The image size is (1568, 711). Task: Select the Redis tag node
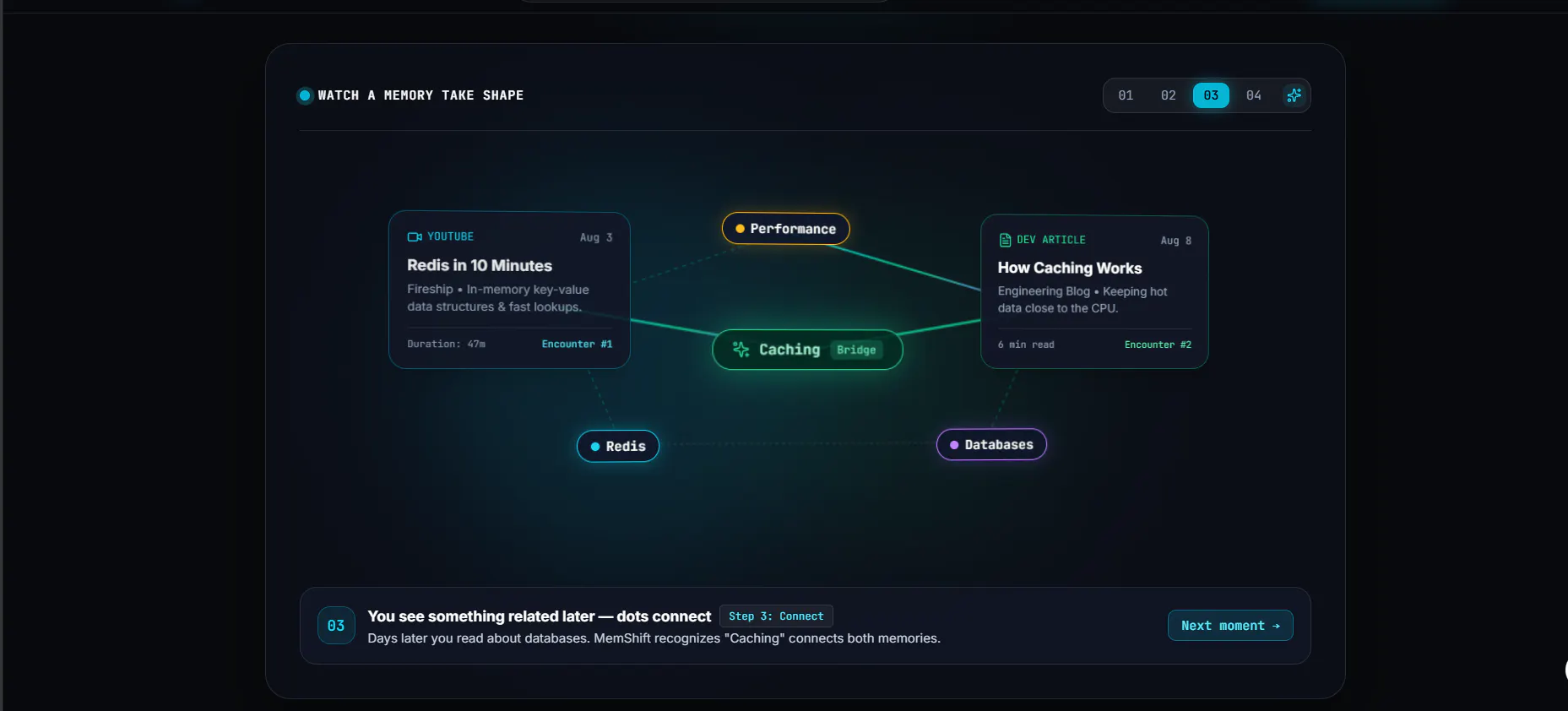[x=618, y=446]
